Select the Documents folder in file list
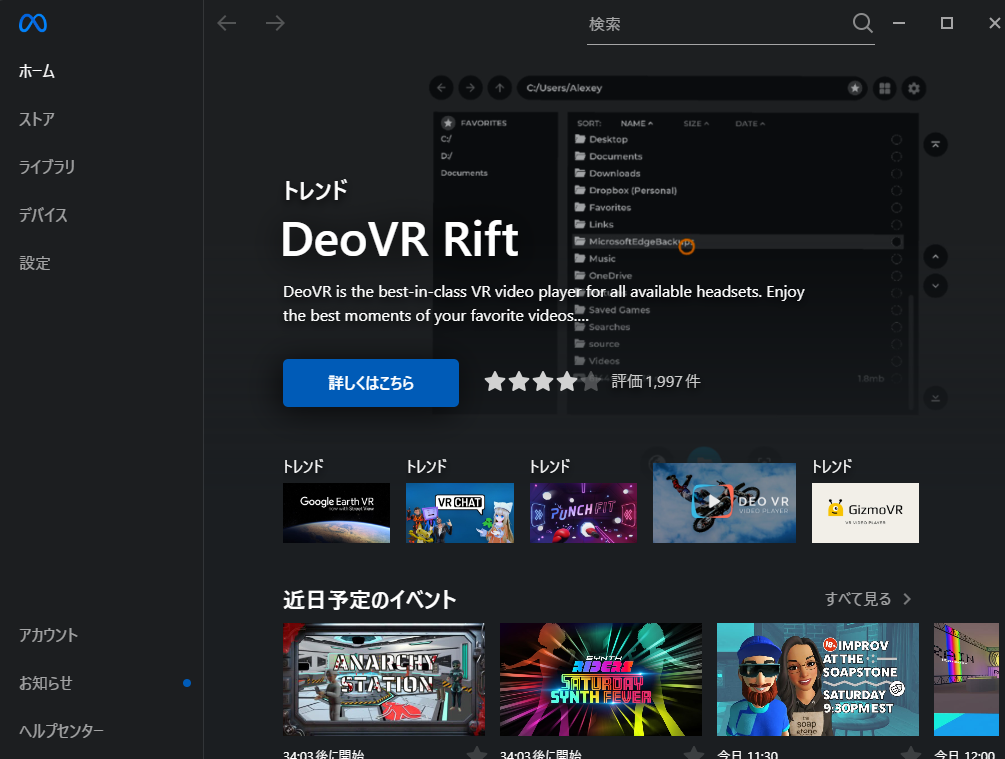This screenshot has height=759, width=1005. [738, 156]
